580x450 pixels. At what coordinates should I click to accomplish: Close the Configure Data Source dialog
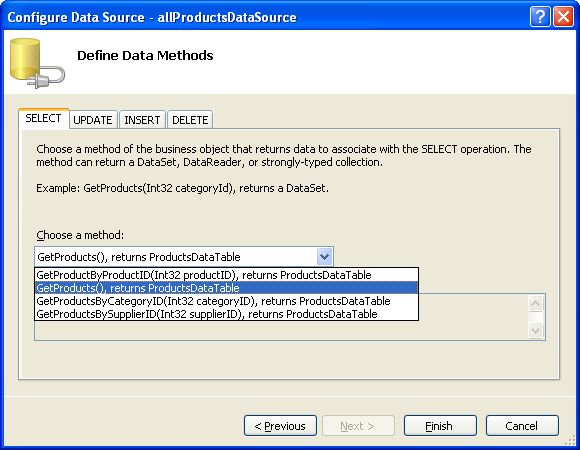pos(563,17)
